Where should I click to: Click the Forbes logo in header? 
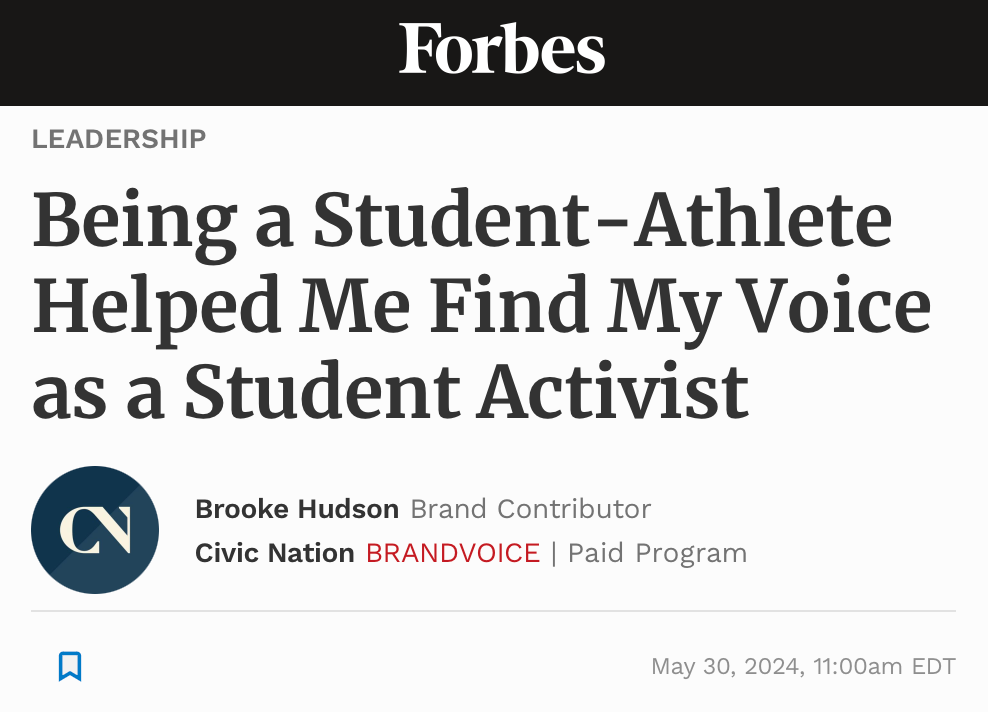tap(502, 50)
